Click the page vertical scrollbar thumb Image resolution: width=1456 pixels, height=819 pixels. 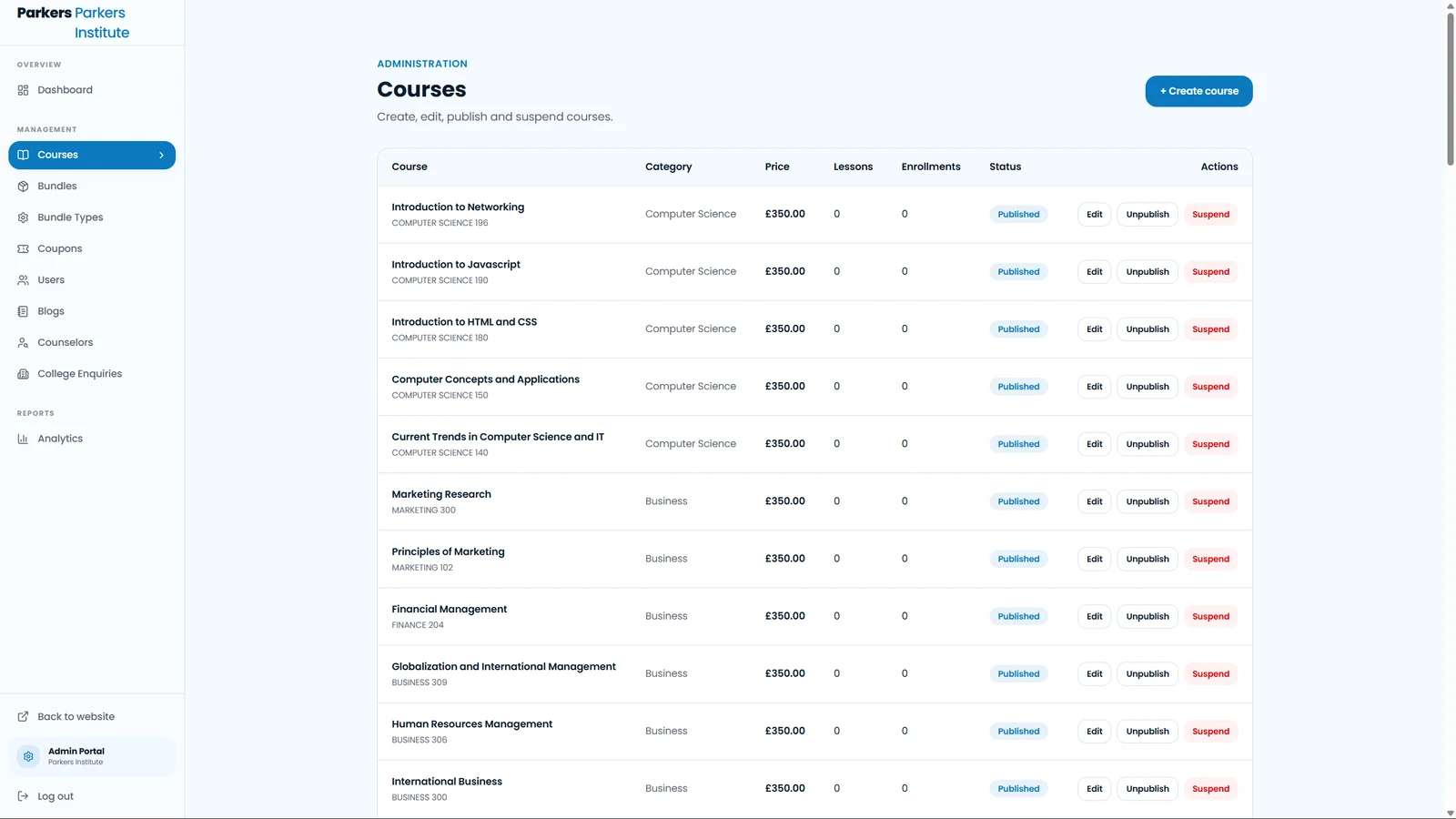coord(1451,89)
